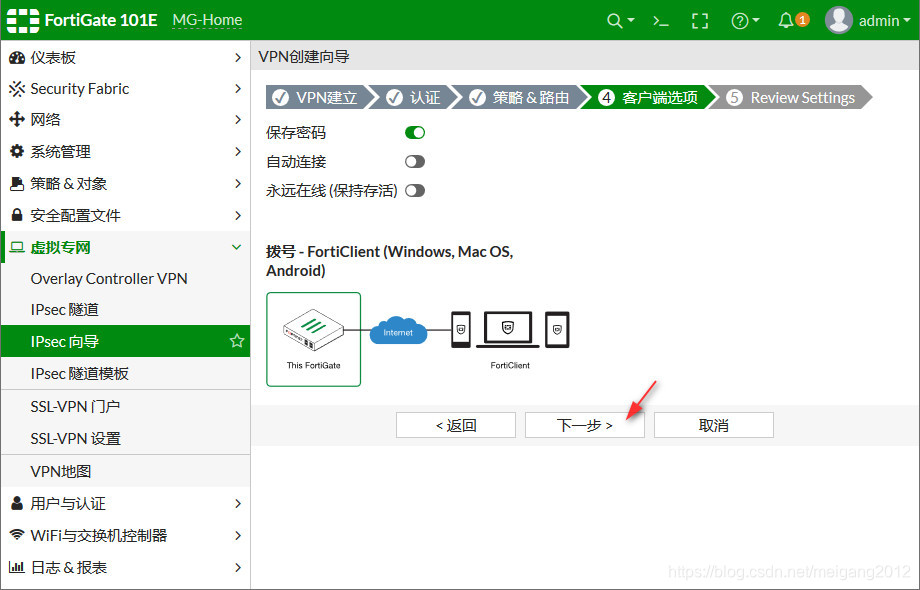920x590 pixels.
Task: Click the WiFi icon in sidebar
Action: (17, 535)
